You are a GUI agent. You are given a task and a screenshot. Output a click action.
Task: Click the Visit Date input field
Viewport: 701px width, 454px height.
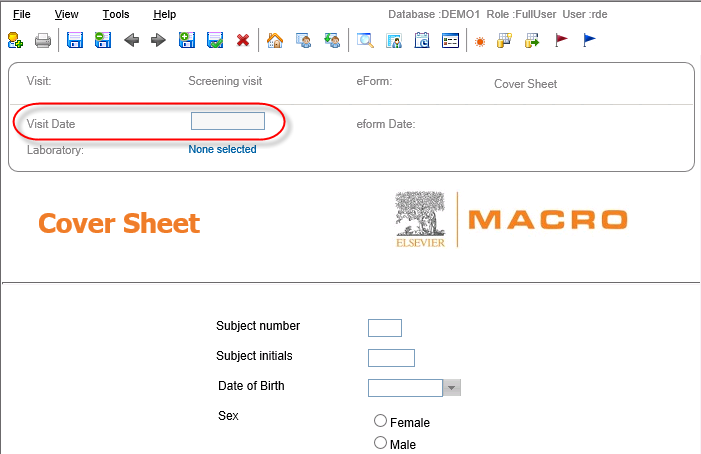tap(228, 121)
